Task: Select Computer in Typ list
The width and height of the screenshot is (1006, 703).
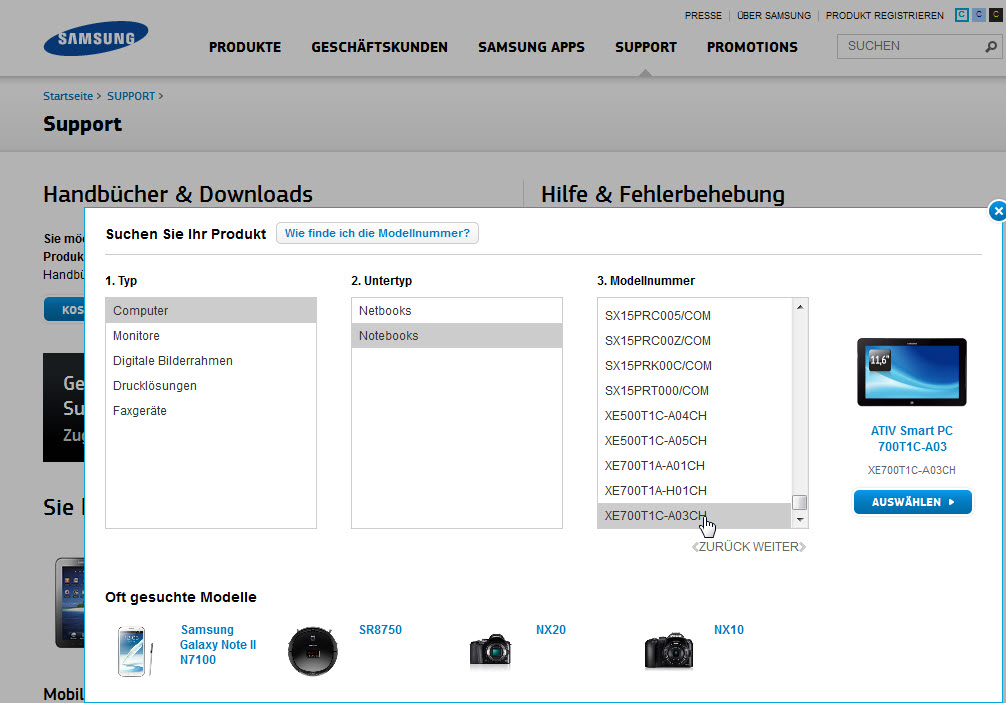Action: 211,310
